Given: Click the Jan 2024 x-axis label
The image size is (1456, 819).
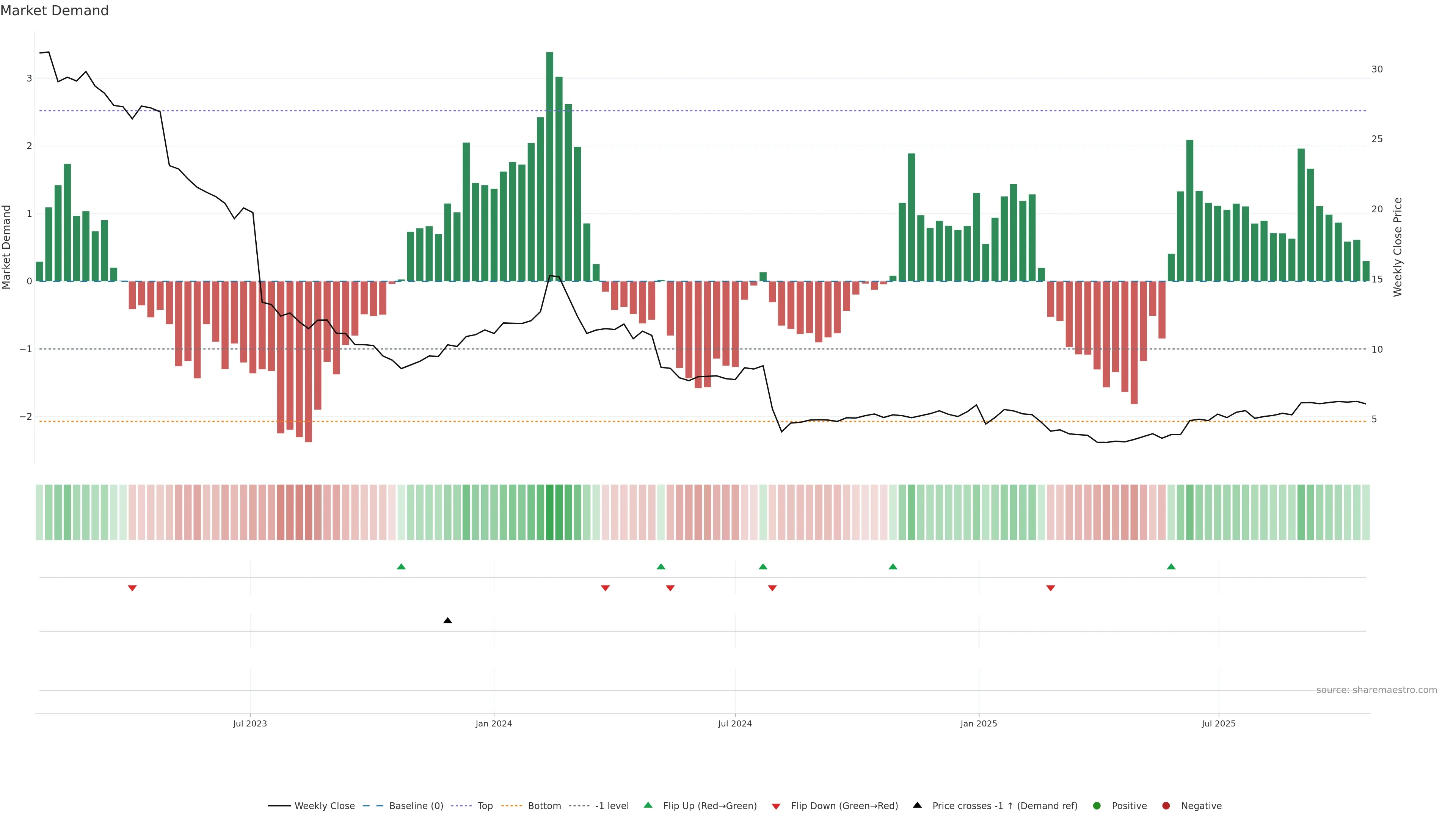Looking at the screenshot, I should 493,723.
